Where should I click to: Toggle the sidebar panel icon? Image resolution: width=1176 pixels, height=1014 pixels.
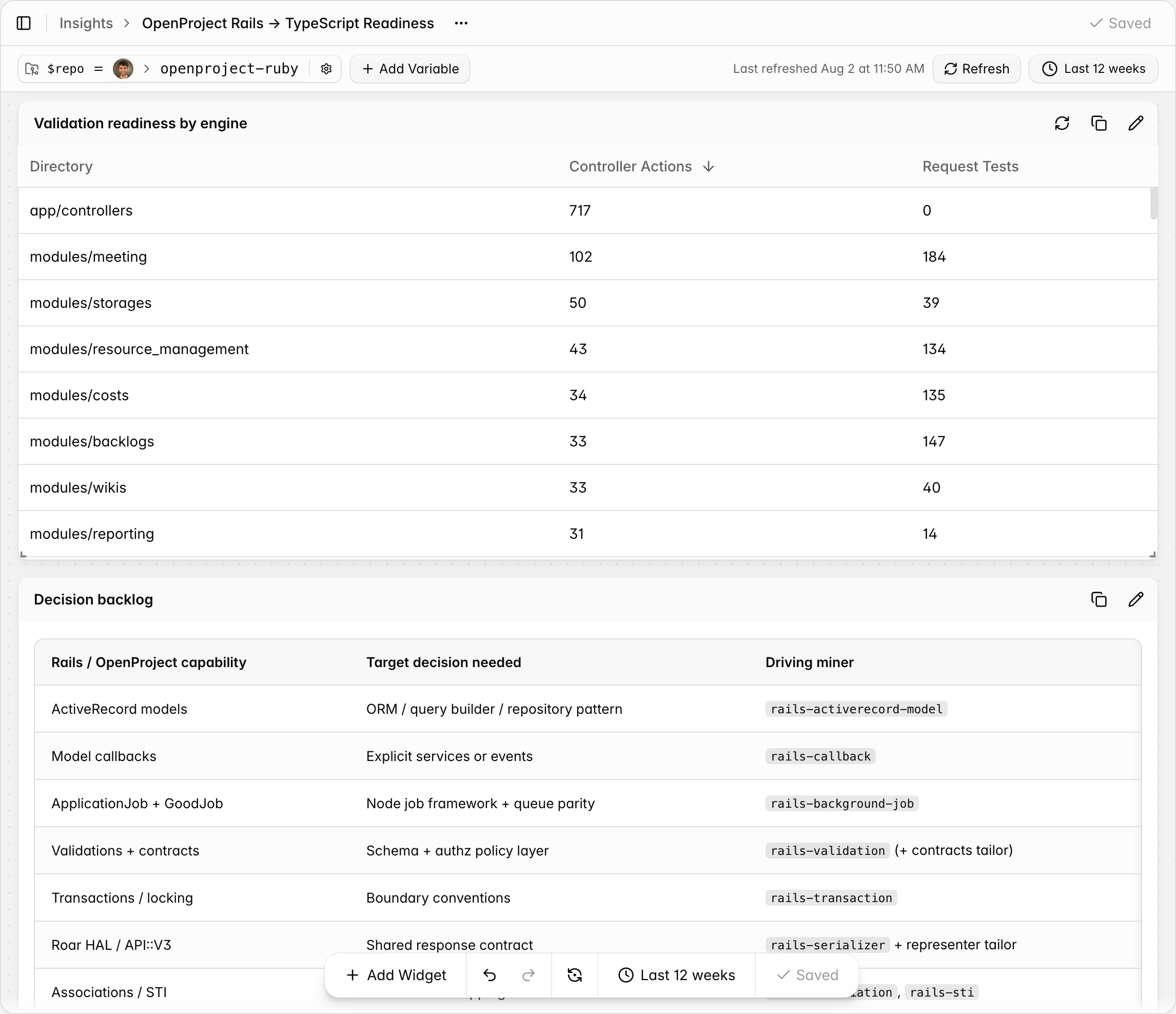pos(23,23)
